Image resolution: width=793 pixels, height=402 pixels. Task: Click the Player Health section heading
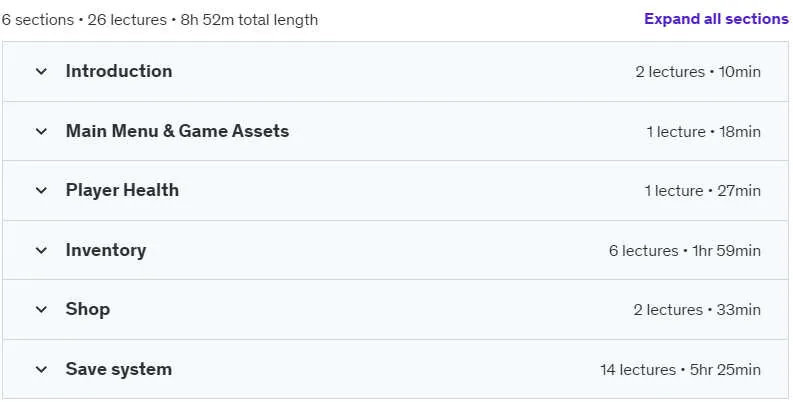[122, 191]
